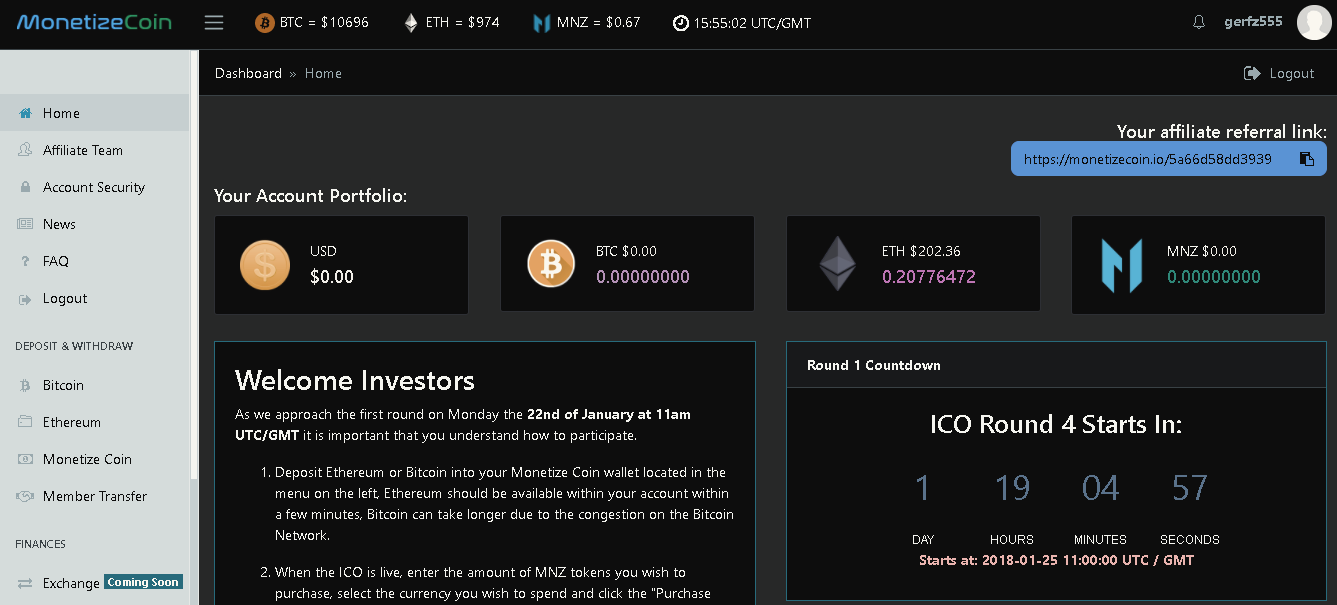Click the MNZ portfolio logo icon
The width and height of the screenshot is (1337, 605).
pos(1122,265)
